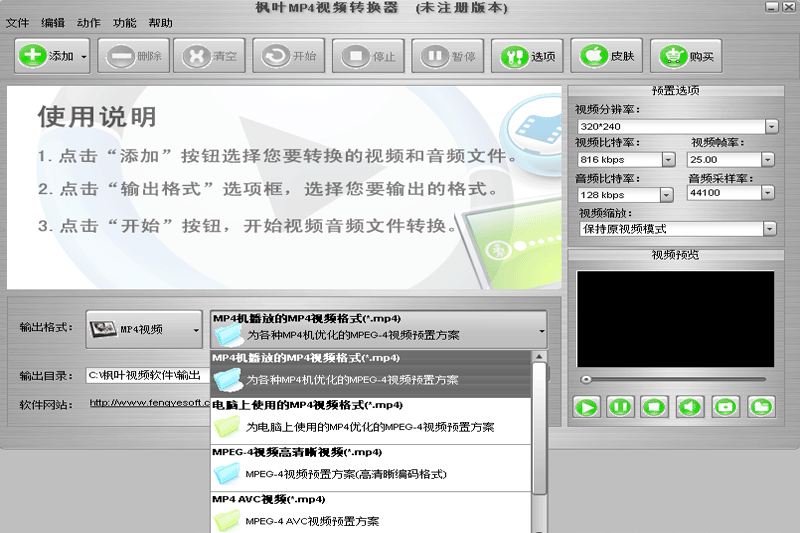
Task: Click the 停止 (Stop) toolbar button
Action: tap(368, 56)
